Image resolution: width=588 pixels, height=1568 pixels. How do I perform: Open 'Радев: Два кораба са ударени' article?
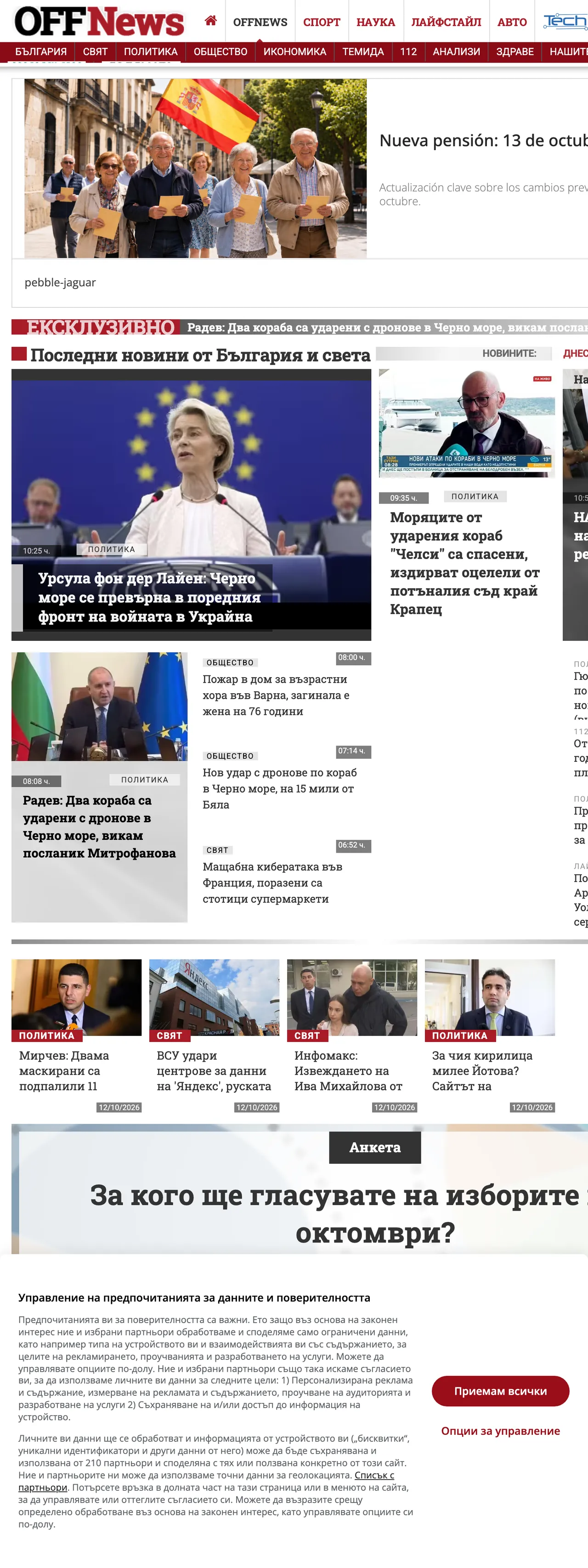click(99, 826)
